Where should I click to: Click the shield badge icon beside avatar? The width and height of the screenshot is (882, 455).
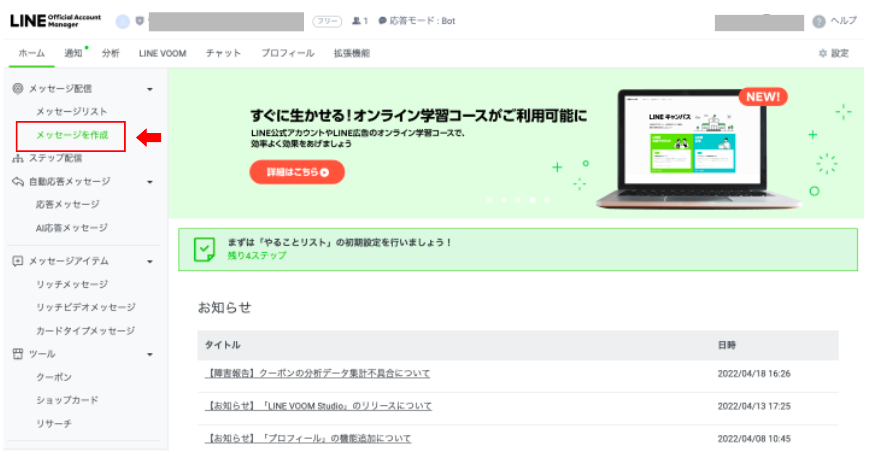pos(140,21)
